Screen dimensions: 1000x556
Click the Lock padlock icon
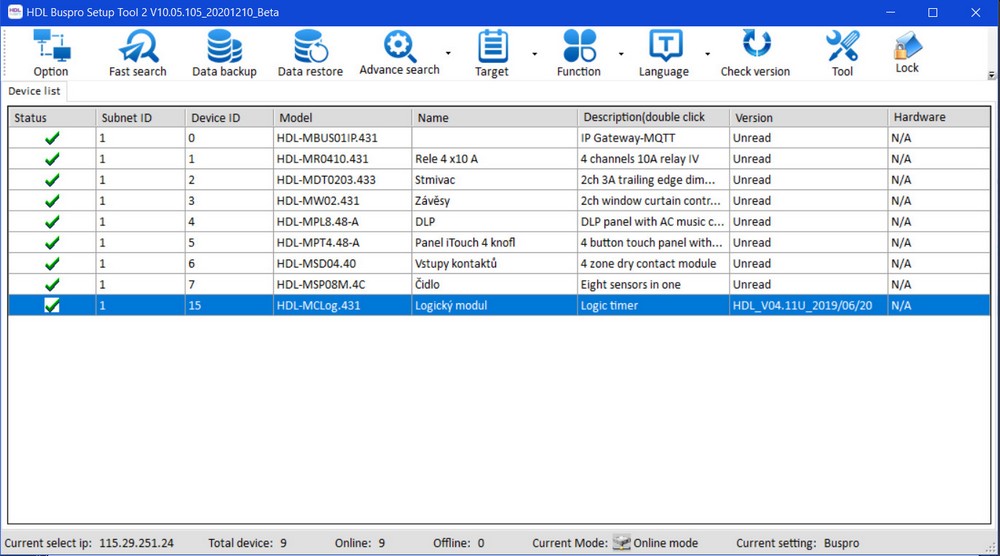[x=907, y=45]
